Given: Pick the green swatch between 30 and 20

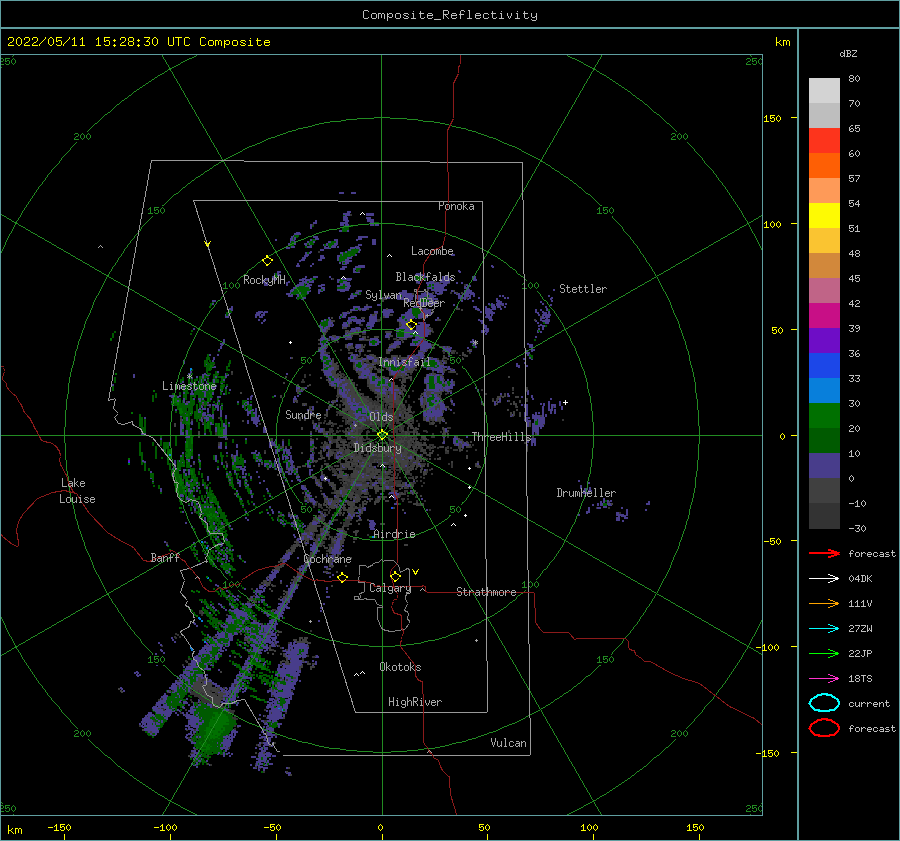Looking at the screenshot, I should point(824,415).
